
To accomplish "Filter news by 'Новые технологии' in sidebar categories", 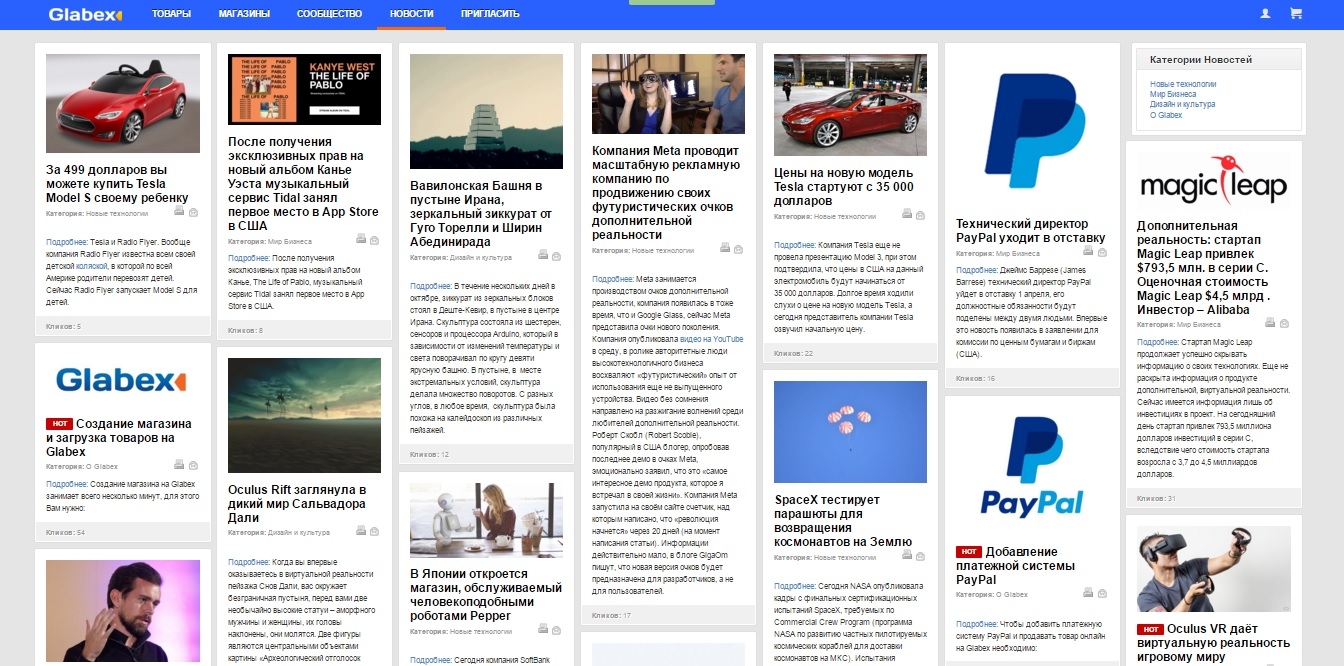I will [x=1183, y=84].
